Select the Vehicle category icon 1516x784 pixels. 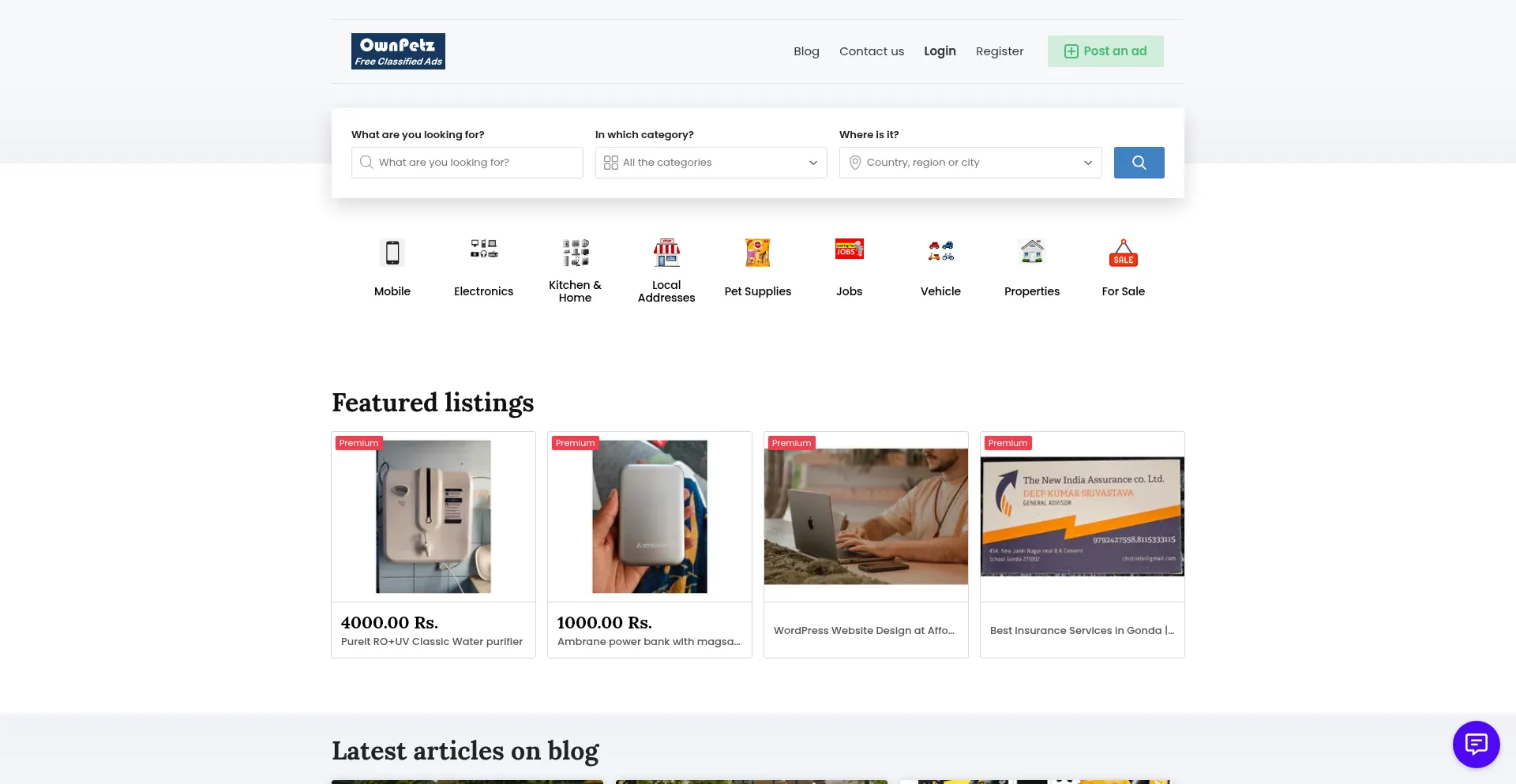(941, 251)
